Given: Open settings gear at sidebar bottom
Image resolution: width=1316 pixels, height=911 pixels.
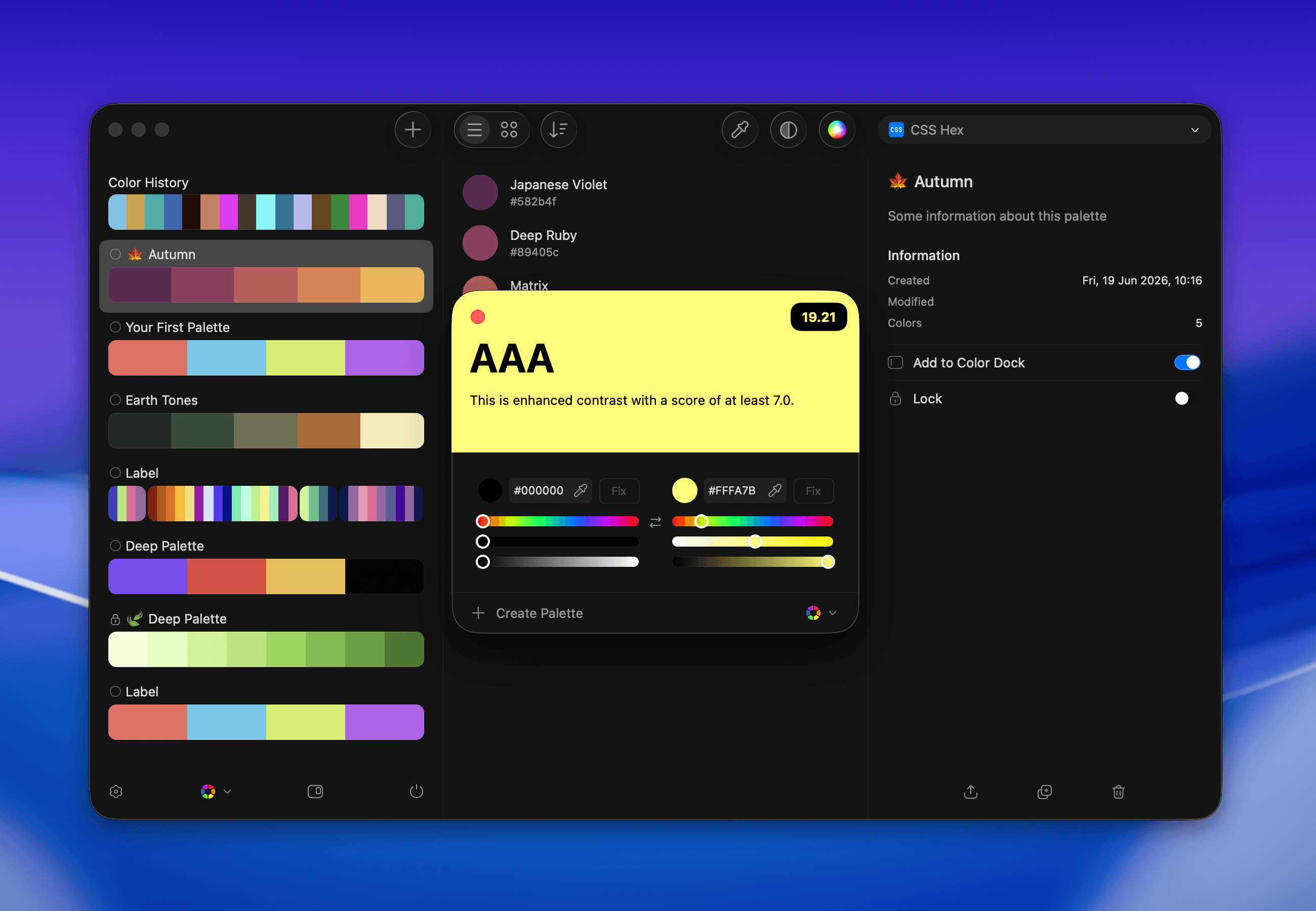Looking at the screenshot, I should (x=116, y=791).
